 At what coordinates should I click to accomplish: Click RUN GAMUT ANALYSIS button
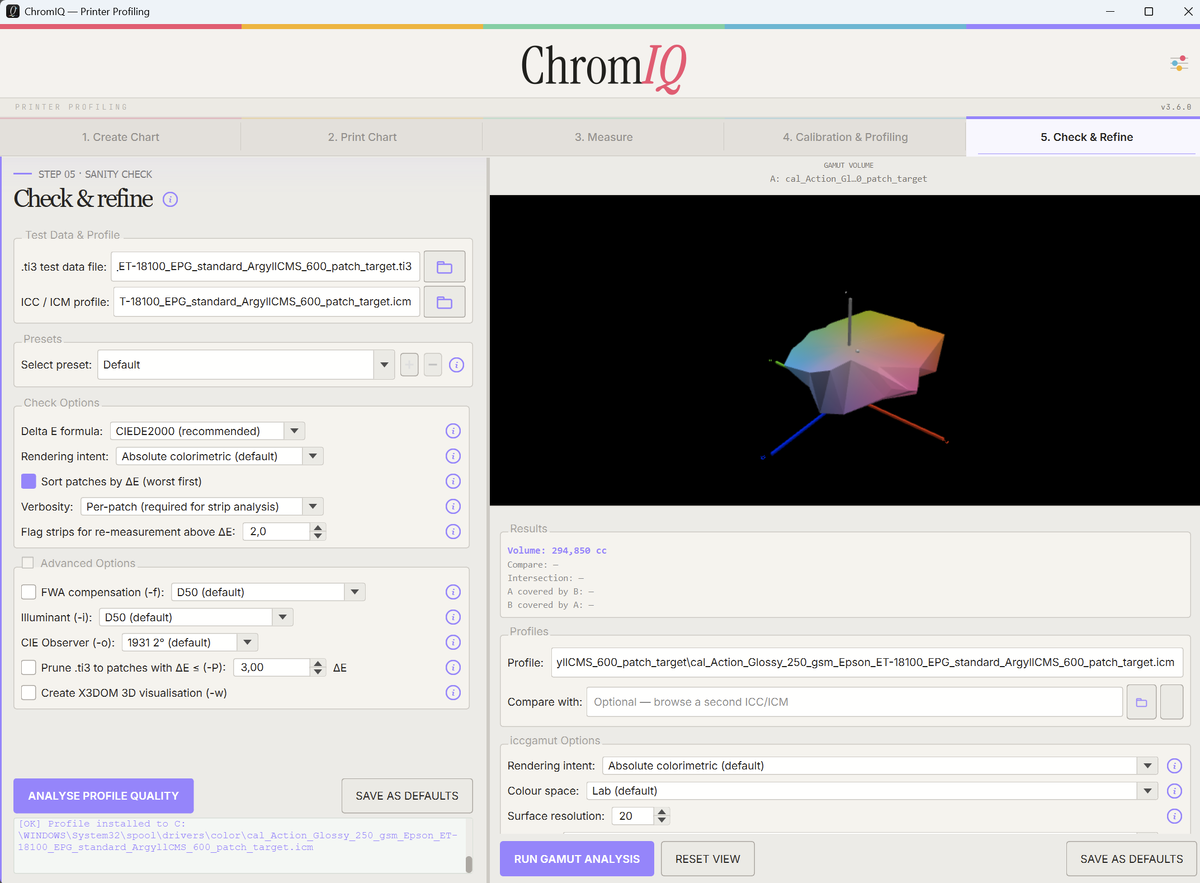pos(577,859)
